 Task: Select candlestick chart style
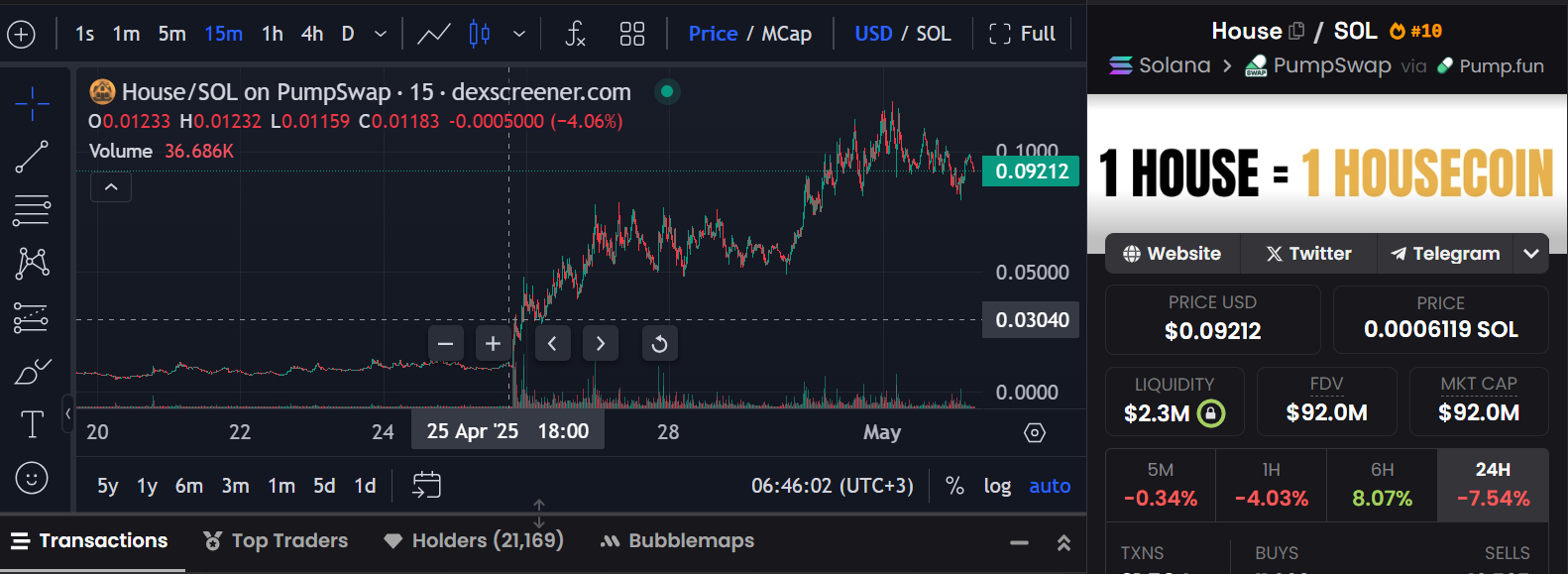click(480, 34)
